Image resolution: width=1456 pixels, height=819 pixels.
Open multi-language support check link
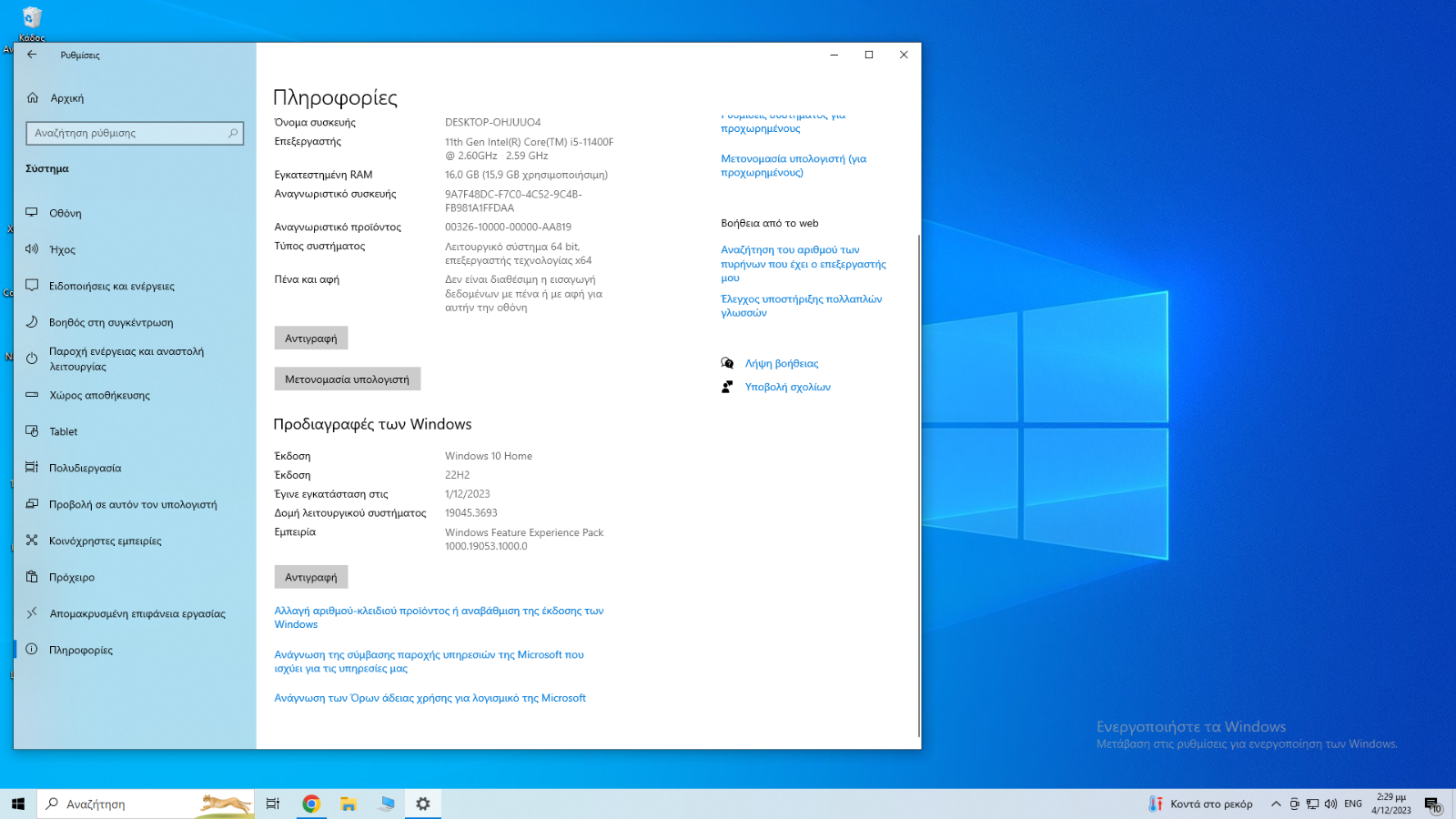[802, 306]
